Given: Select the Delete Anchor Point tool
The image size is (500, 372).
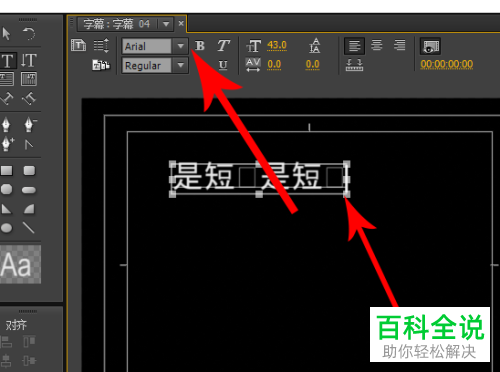Looking at the screenshot, I should 30,124.
